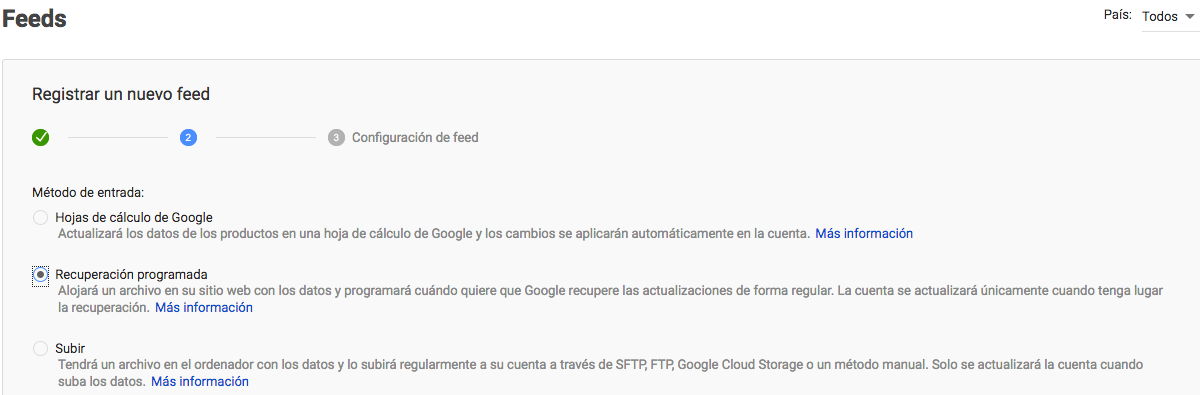Click the Feeds page heading
This screenshot has width=1200, height=395.
tap(34, 19)
